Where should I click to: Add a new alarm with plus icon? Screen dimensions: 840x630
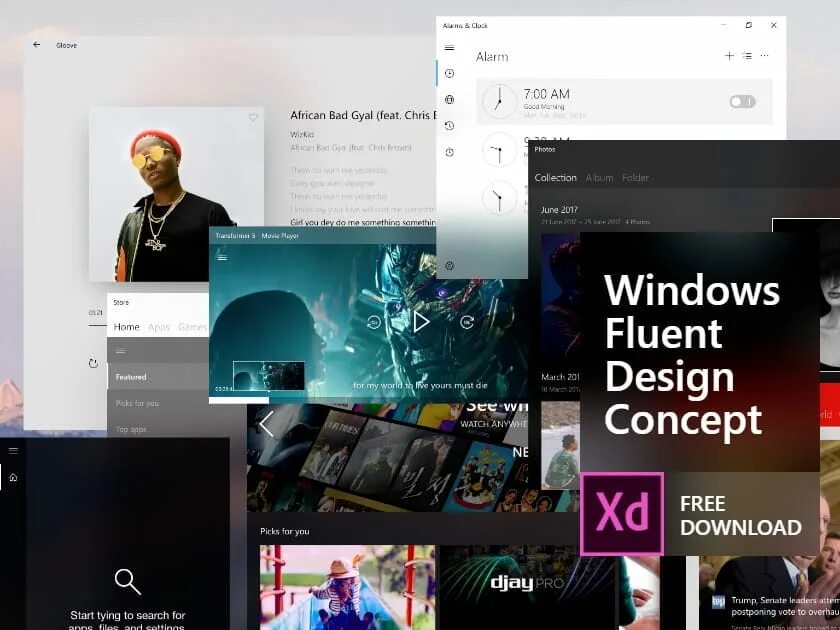click(729, 56)
